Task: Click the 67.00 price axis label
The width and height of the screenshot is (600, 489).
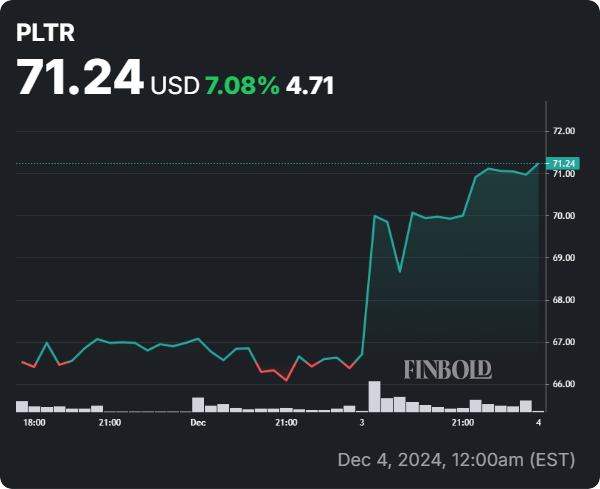Action: pyautogui.click(x=564, y=342)
